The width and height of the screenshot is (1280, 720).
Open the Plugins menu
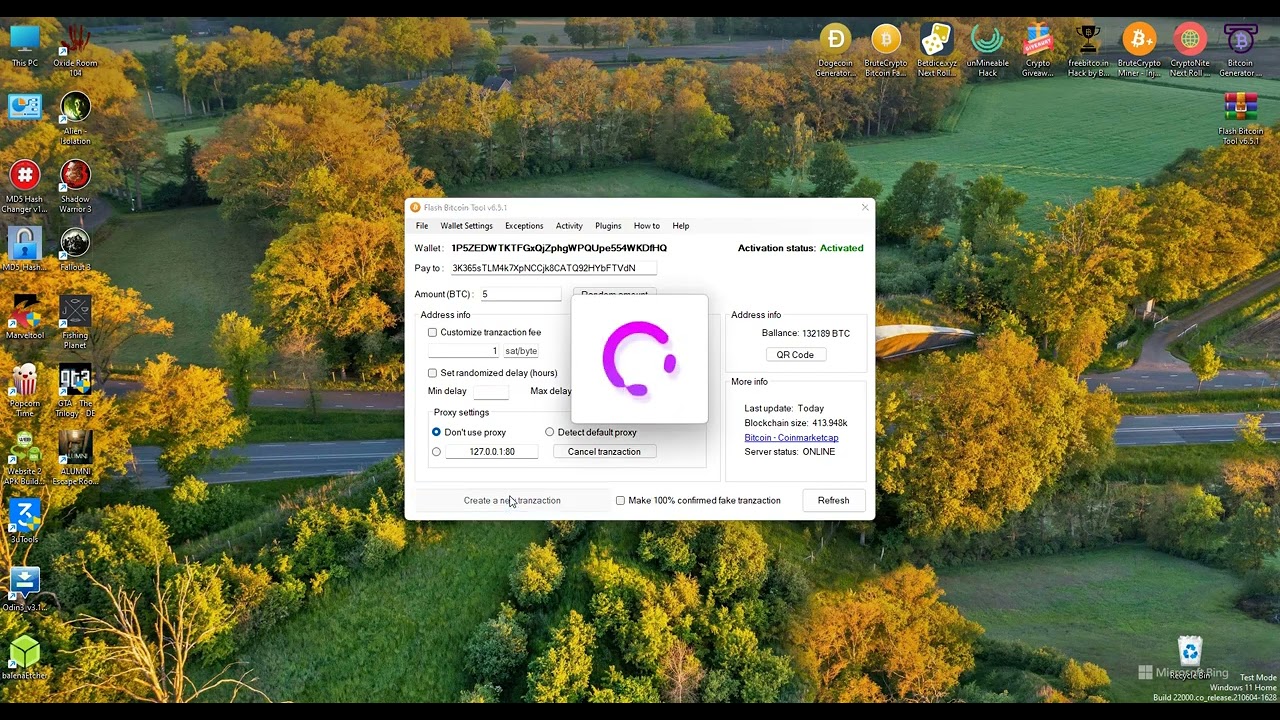[608, 226]
